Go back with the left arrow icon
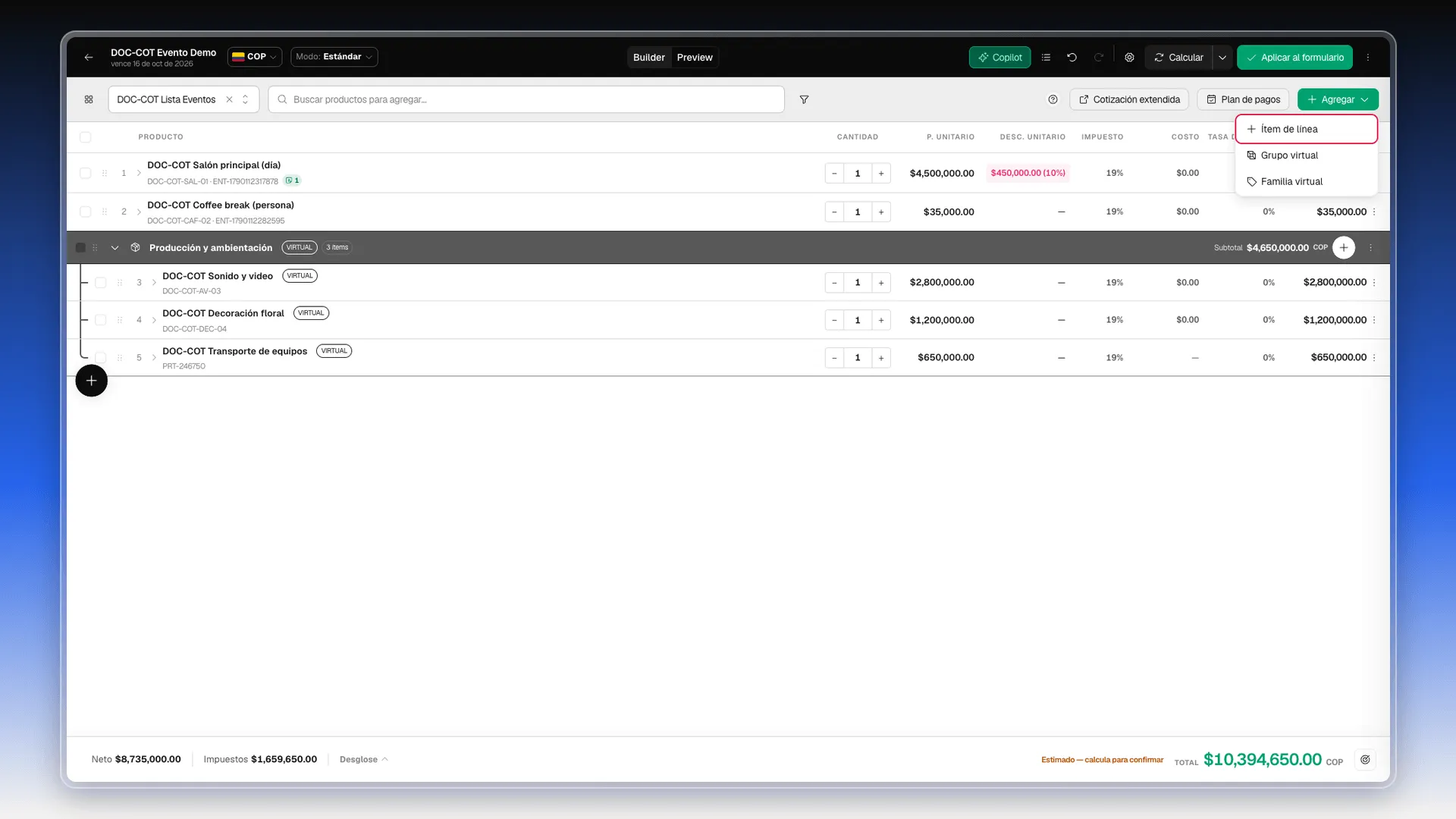 pos(89,58)
